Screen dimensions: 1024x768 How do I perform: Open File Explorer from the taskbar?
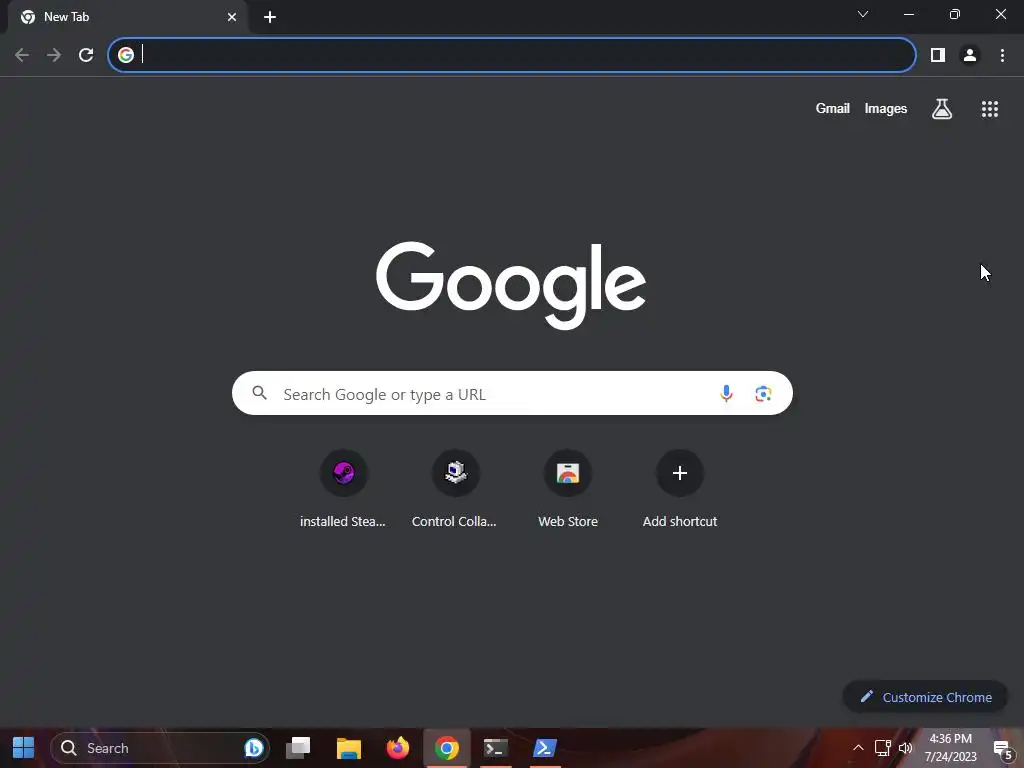[x=349, y=748]
